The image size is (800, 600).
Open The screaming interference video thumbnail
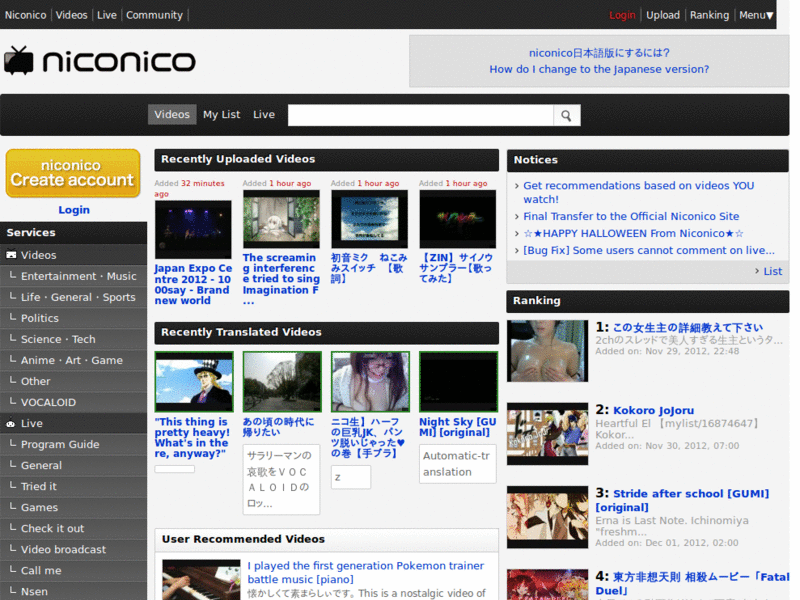(282, 219)
